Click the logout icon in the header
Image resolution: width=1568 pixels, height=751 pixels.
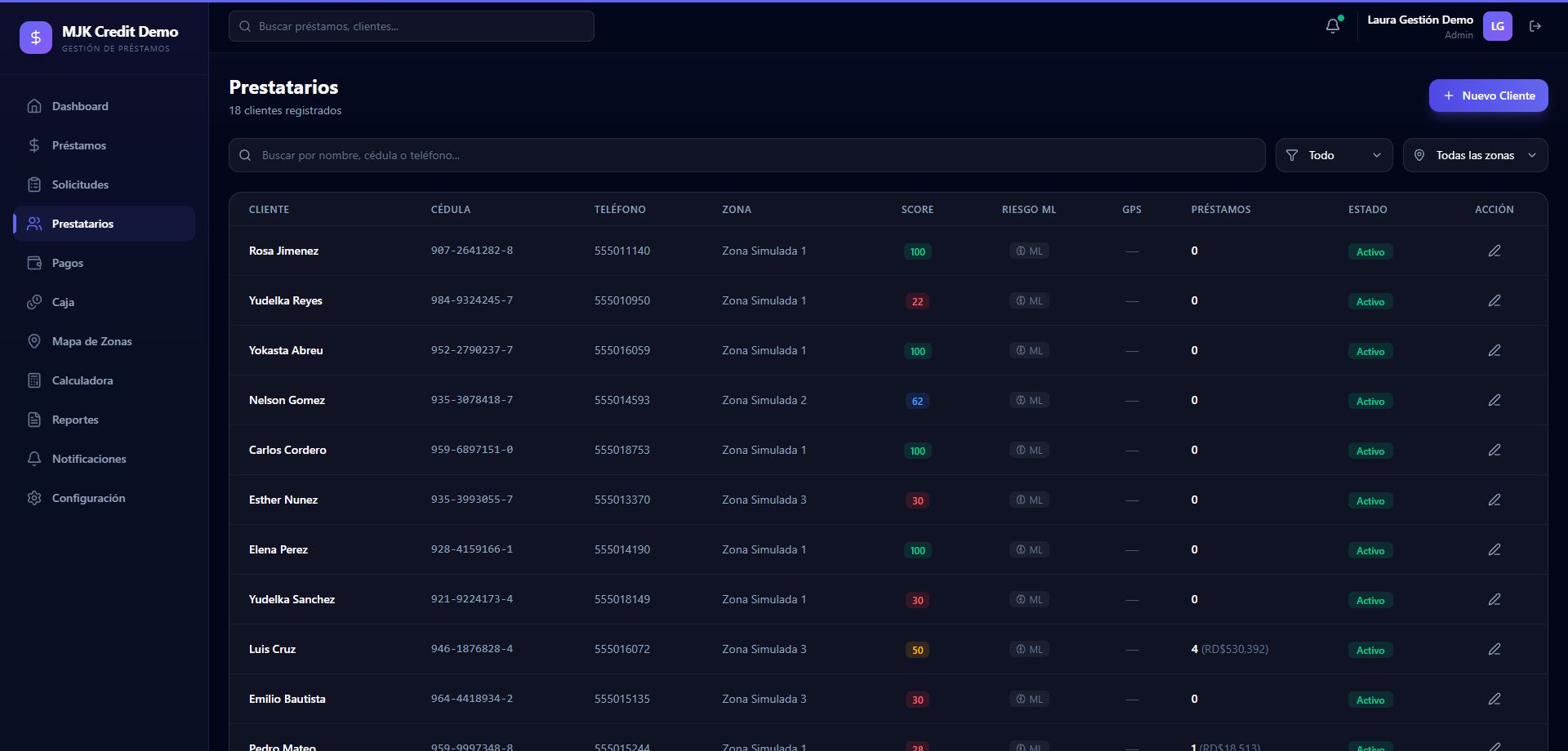[1535, 26]
